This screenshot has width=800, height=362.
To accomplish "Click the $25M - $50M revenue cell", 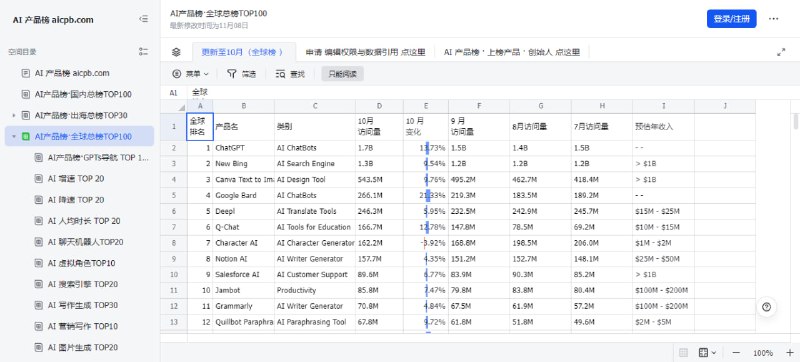I will pyautogui.click(x=663, y=259).
